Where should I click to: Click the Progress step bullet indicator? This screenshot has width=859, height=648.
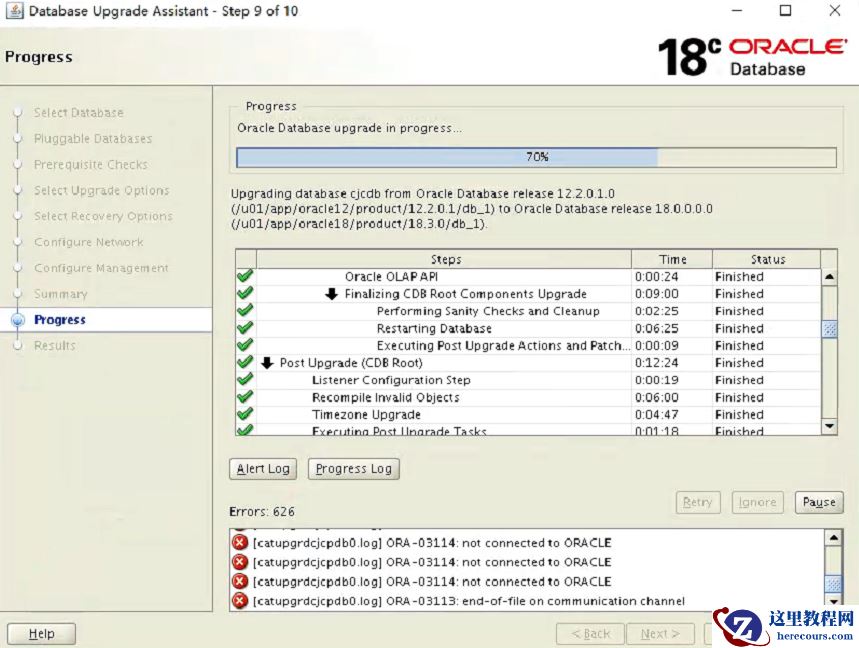[x=18, y=320]
